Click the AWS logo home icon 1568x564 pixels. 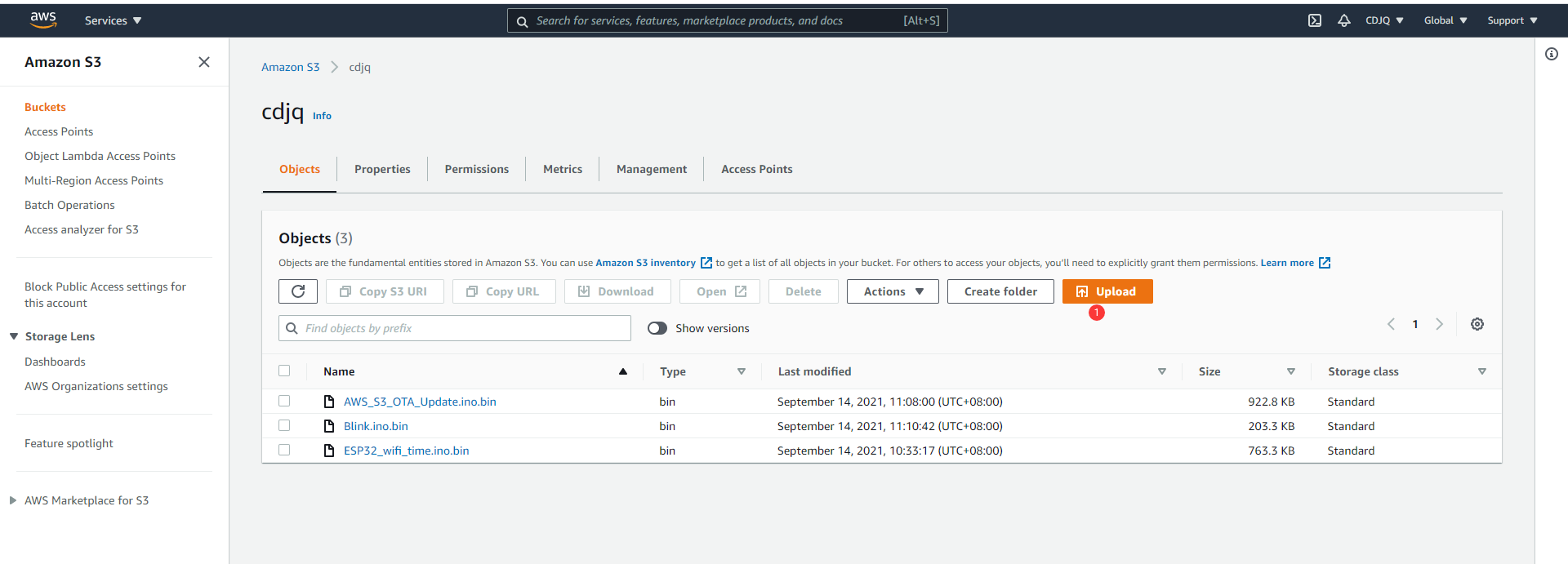[43, 20]
